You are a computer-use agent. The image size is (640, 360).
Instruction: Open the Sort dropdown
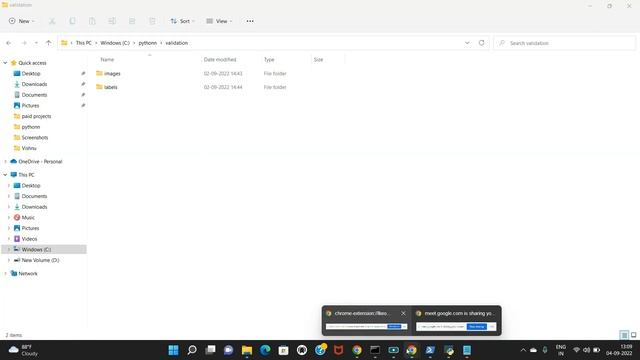coord(182,21)
